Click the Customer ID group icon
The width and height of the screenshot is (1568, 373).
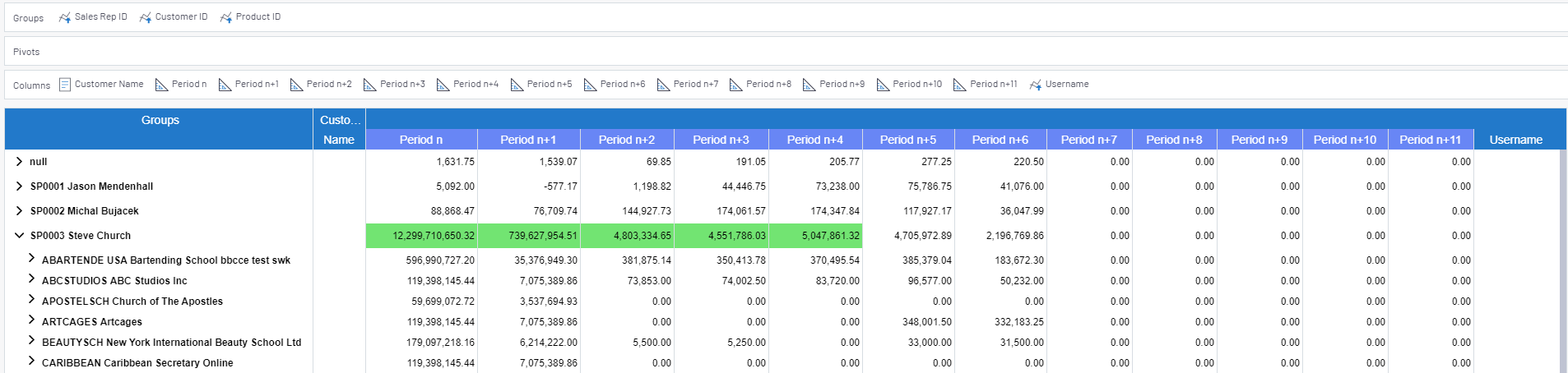pyautogui.click(x=146, y=17)
